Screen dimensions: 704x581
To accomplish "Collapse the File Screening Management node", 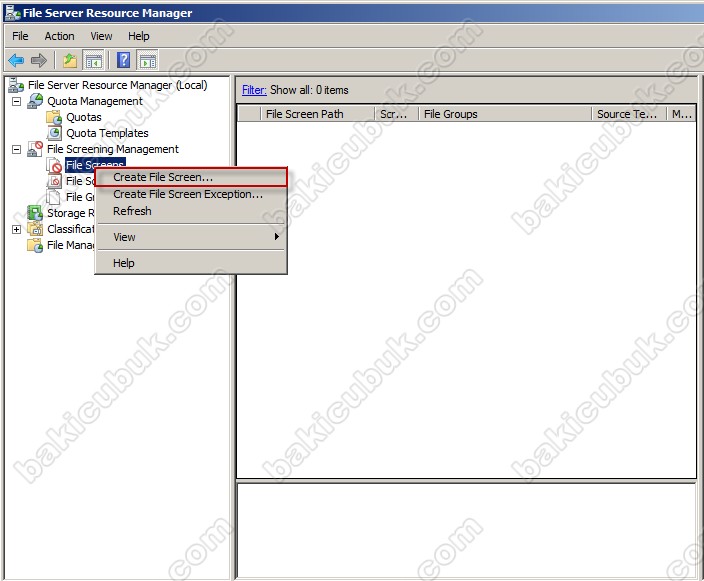I will 17,149.
